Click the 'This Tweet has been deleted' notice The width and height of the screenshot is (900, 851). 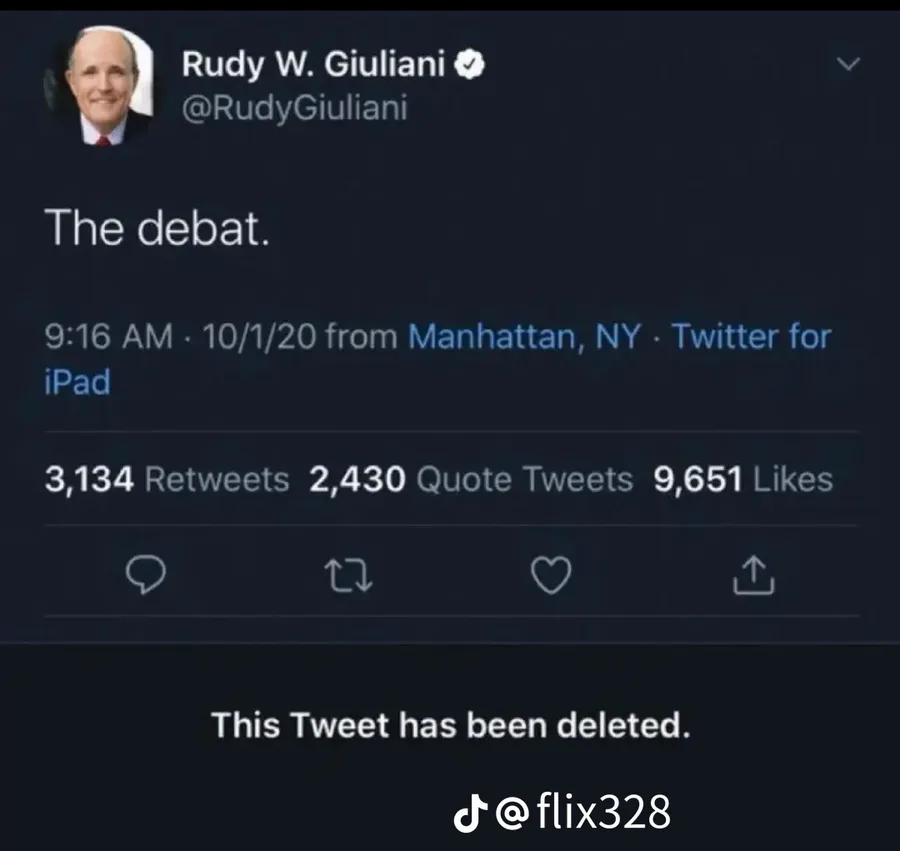tap(451, 725)
